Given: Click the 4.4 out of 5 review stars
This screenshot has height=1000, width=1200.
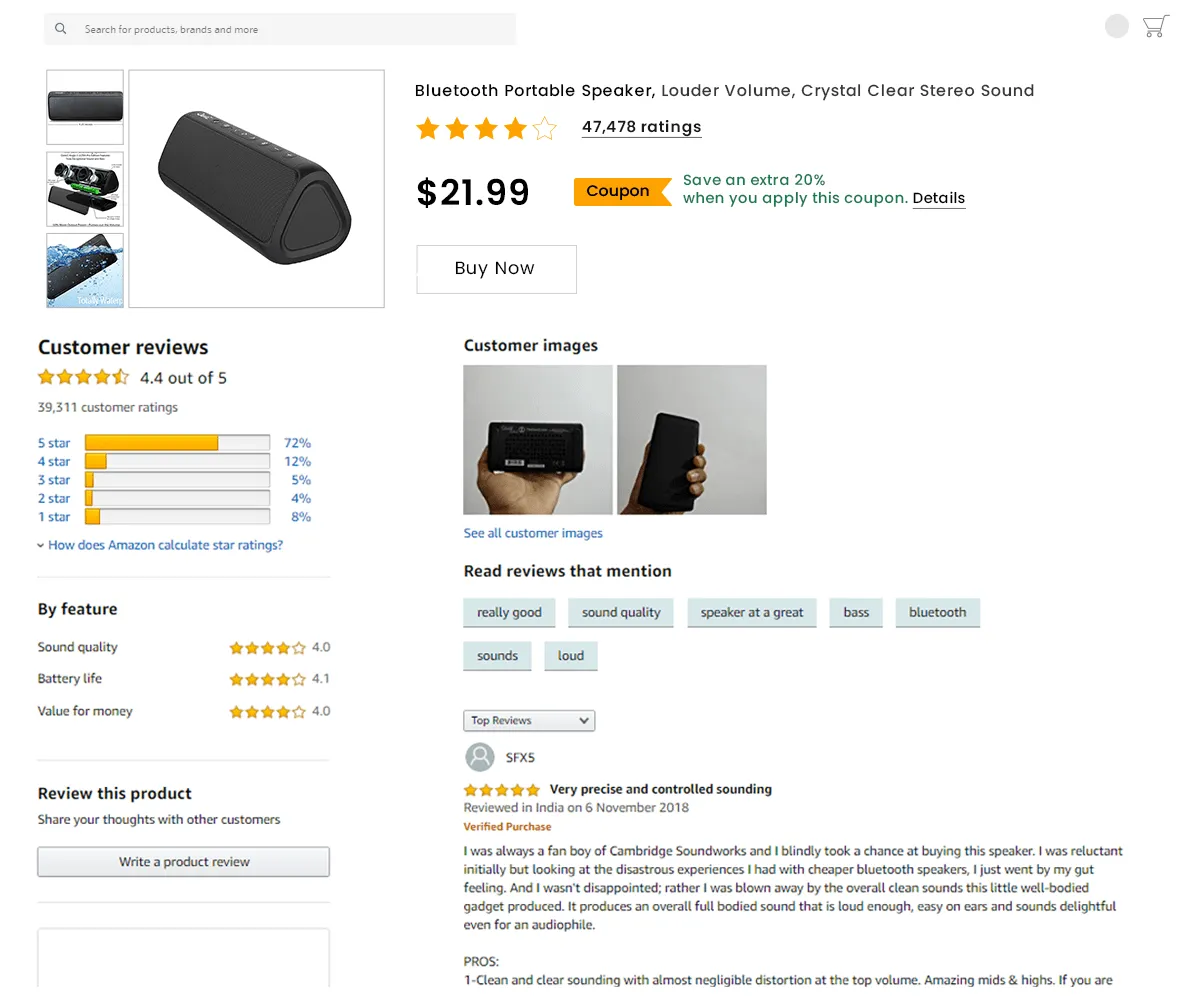Looking at the screenshot, I should 84,378.
